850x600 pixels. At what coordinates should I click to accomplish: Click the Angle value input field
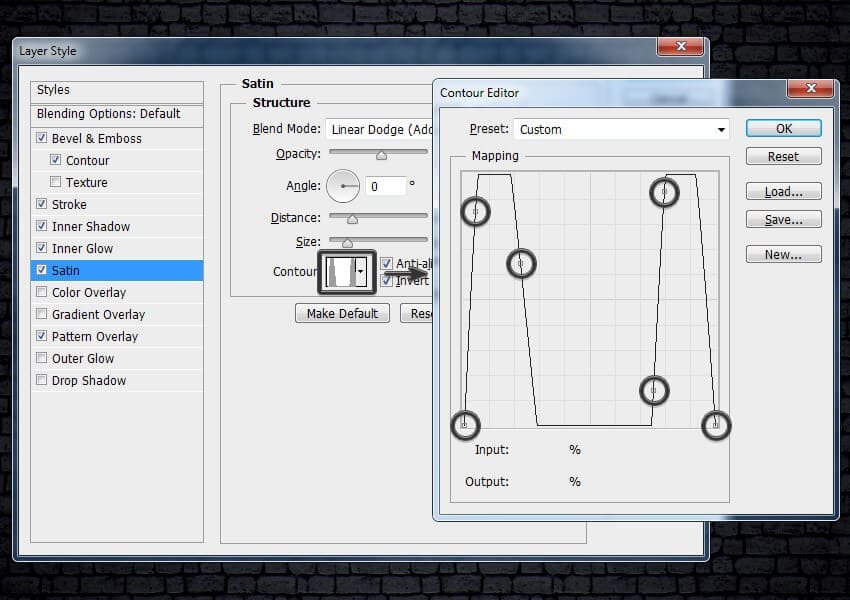tap(385, 186)
